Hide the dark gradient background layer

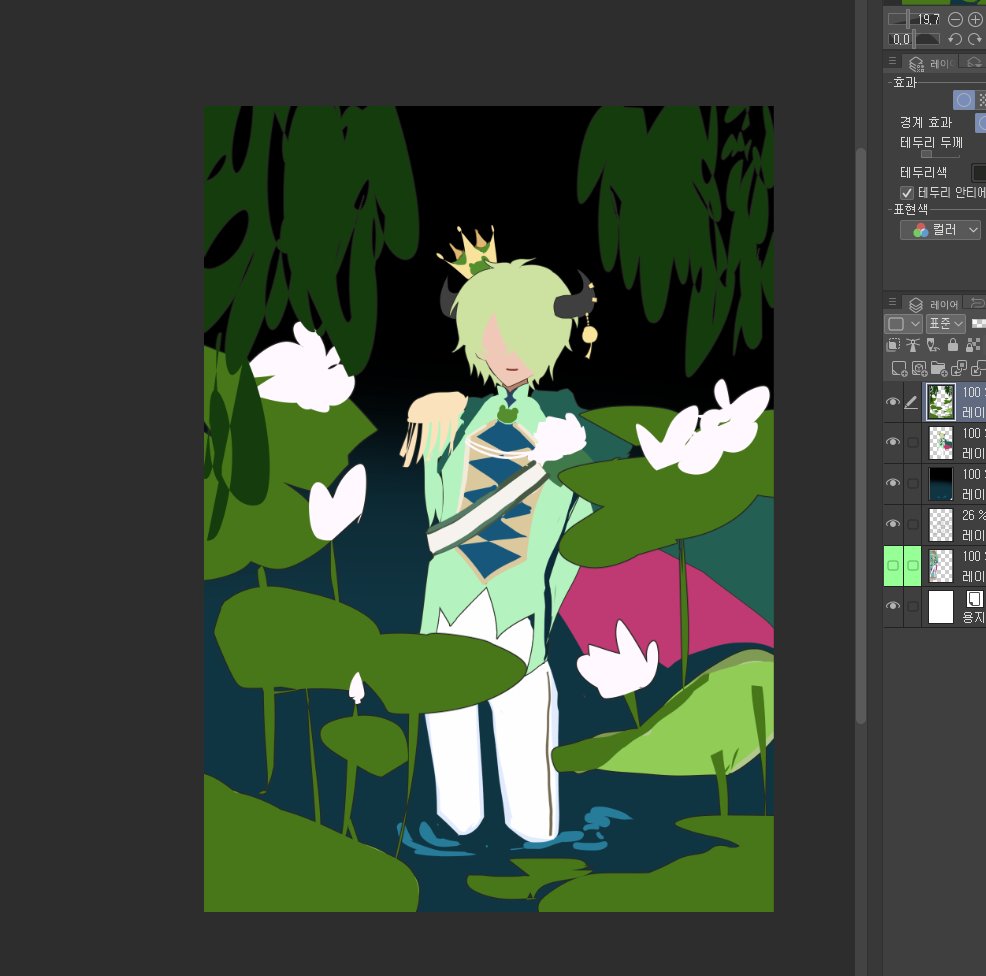tap(893, 483)
